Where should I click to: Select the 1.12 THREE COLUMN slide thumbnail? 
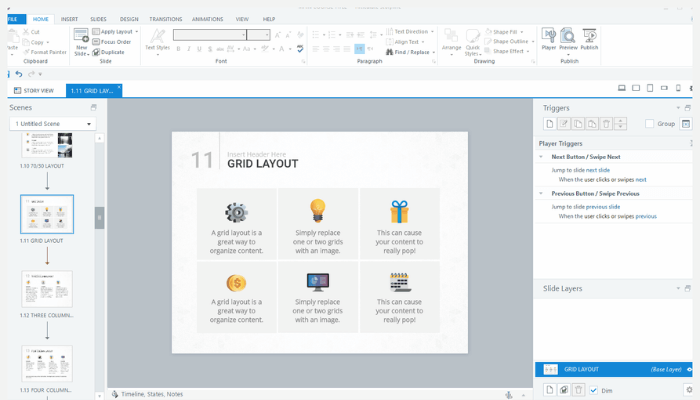[x=47, y=289]
